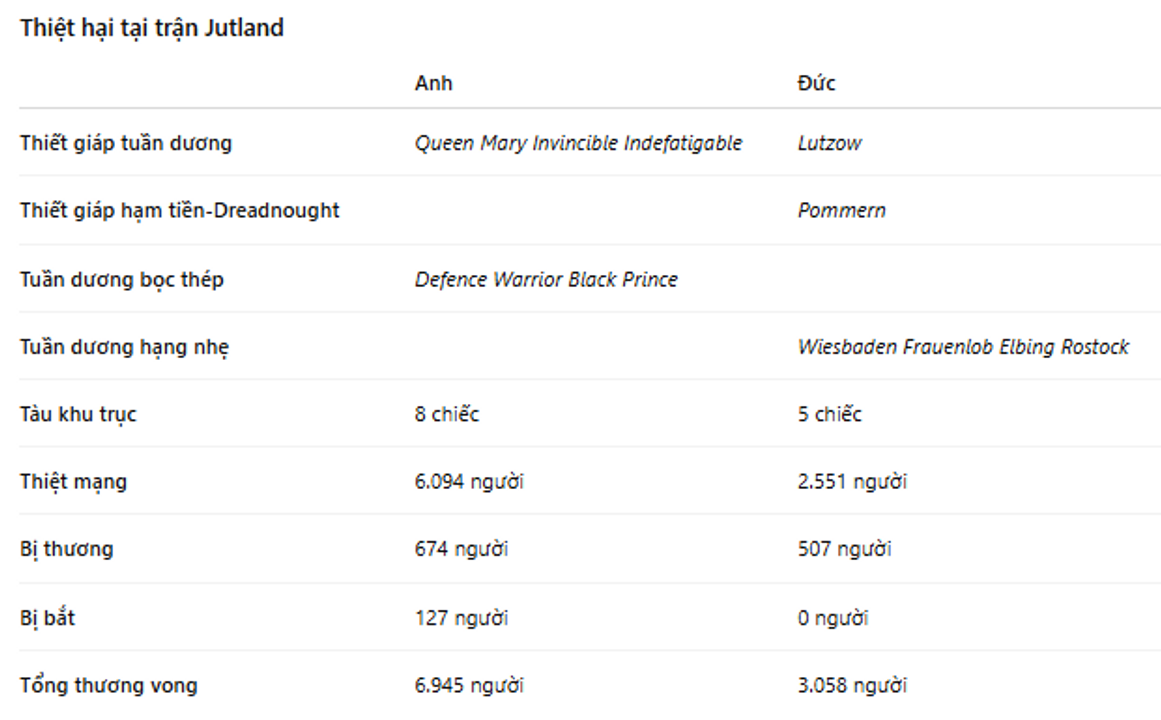Click the '127 người' captured cell

pyautogui.click(x=461, y=618)
